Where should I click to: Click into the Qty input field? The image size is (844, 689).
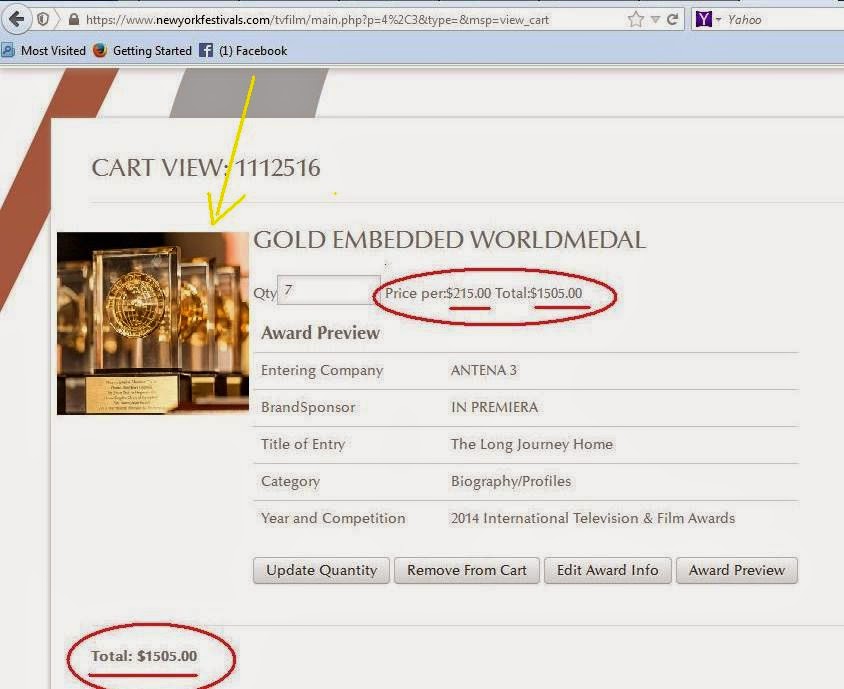tap(328, 291)
